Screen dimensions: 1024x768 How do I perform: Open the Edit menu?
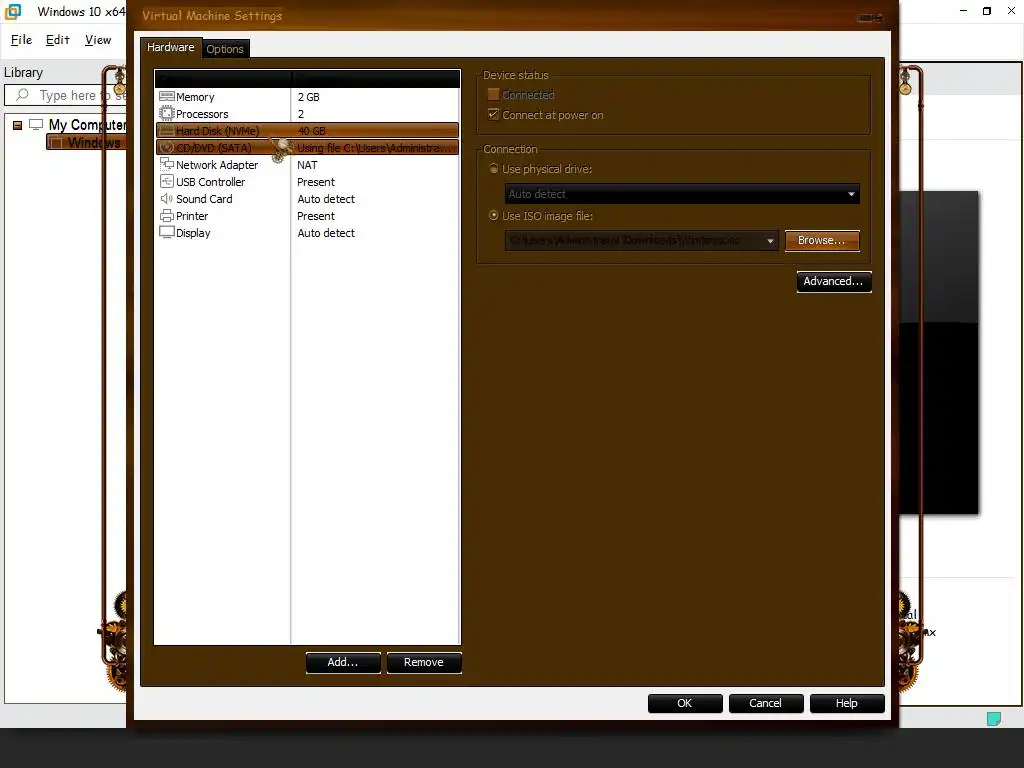57,40
